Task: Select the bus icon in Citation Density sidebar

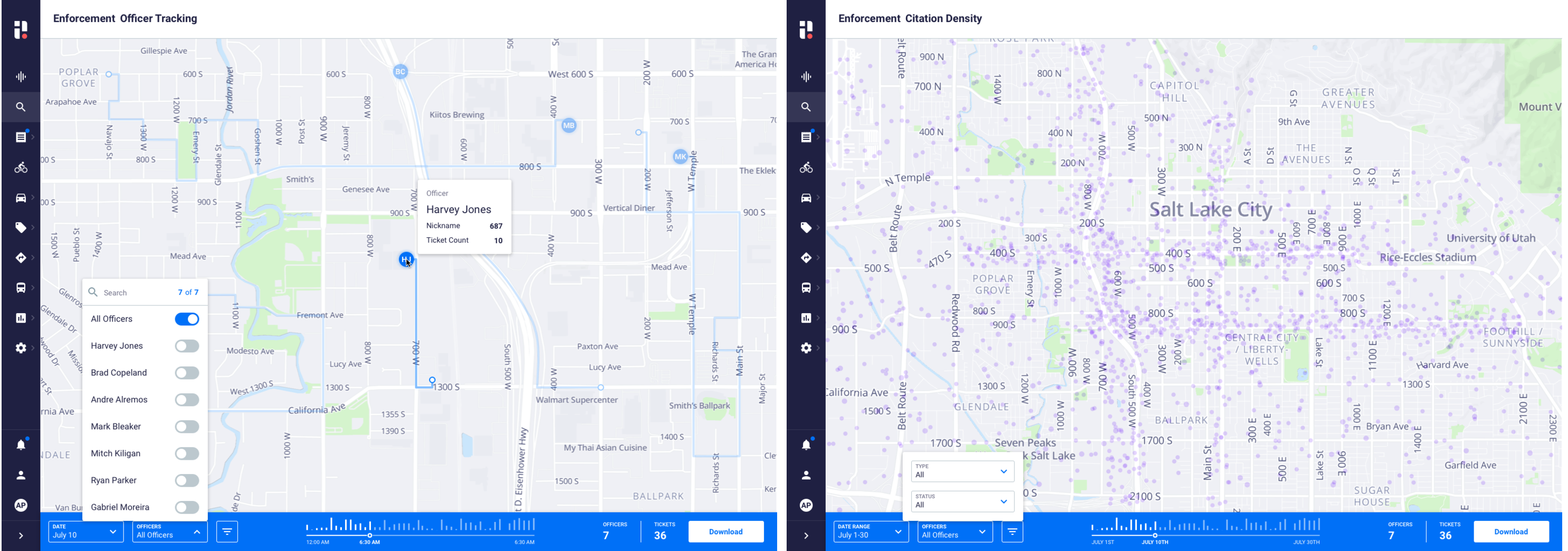Action: [806, 288]
